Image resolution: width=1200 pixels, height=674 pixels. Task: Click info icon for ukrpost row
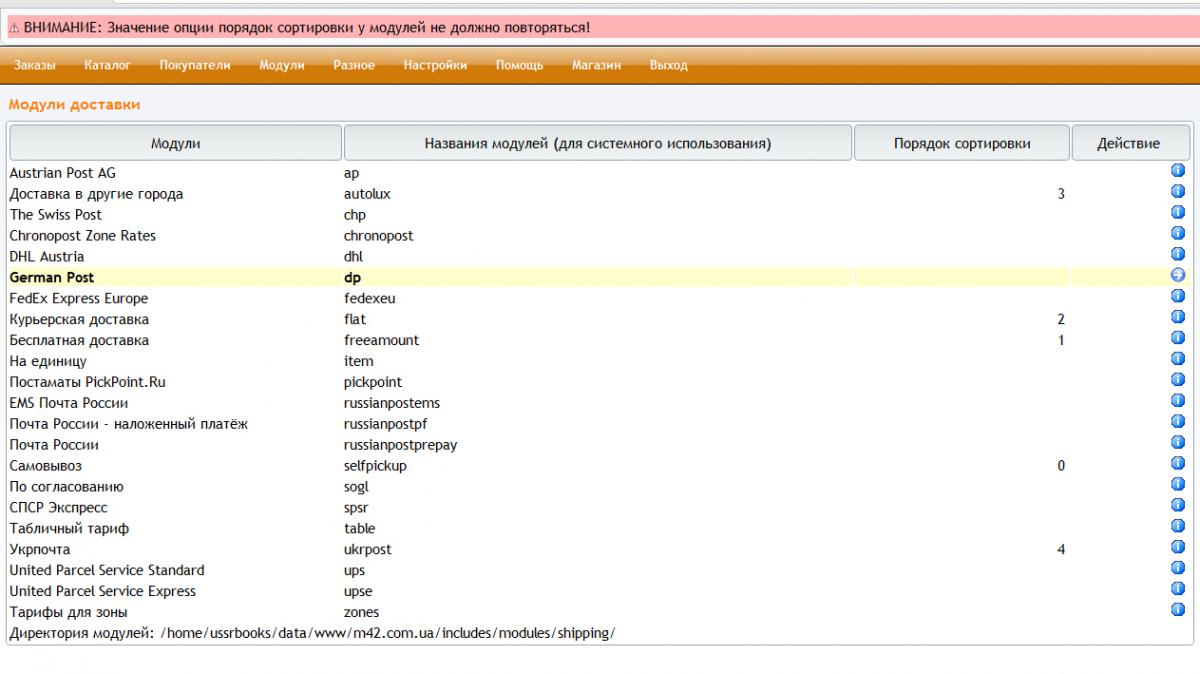[1177, 547]
